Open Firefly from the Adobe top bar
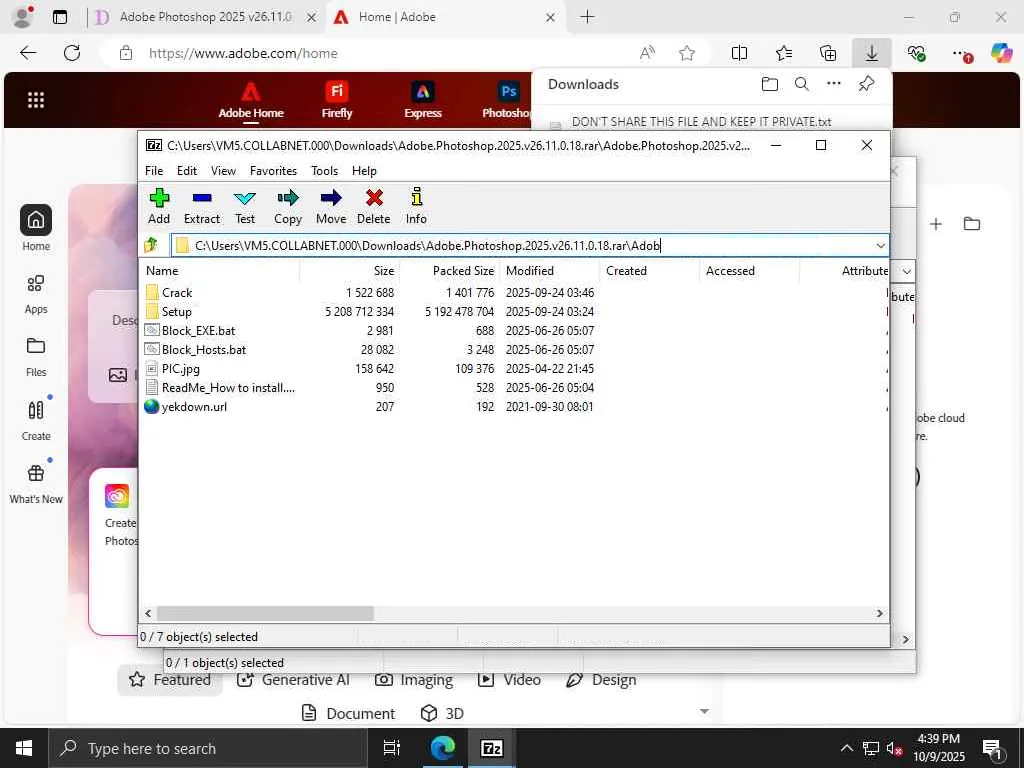Viewport: 1024px width, 768px height. pos(337,100)
